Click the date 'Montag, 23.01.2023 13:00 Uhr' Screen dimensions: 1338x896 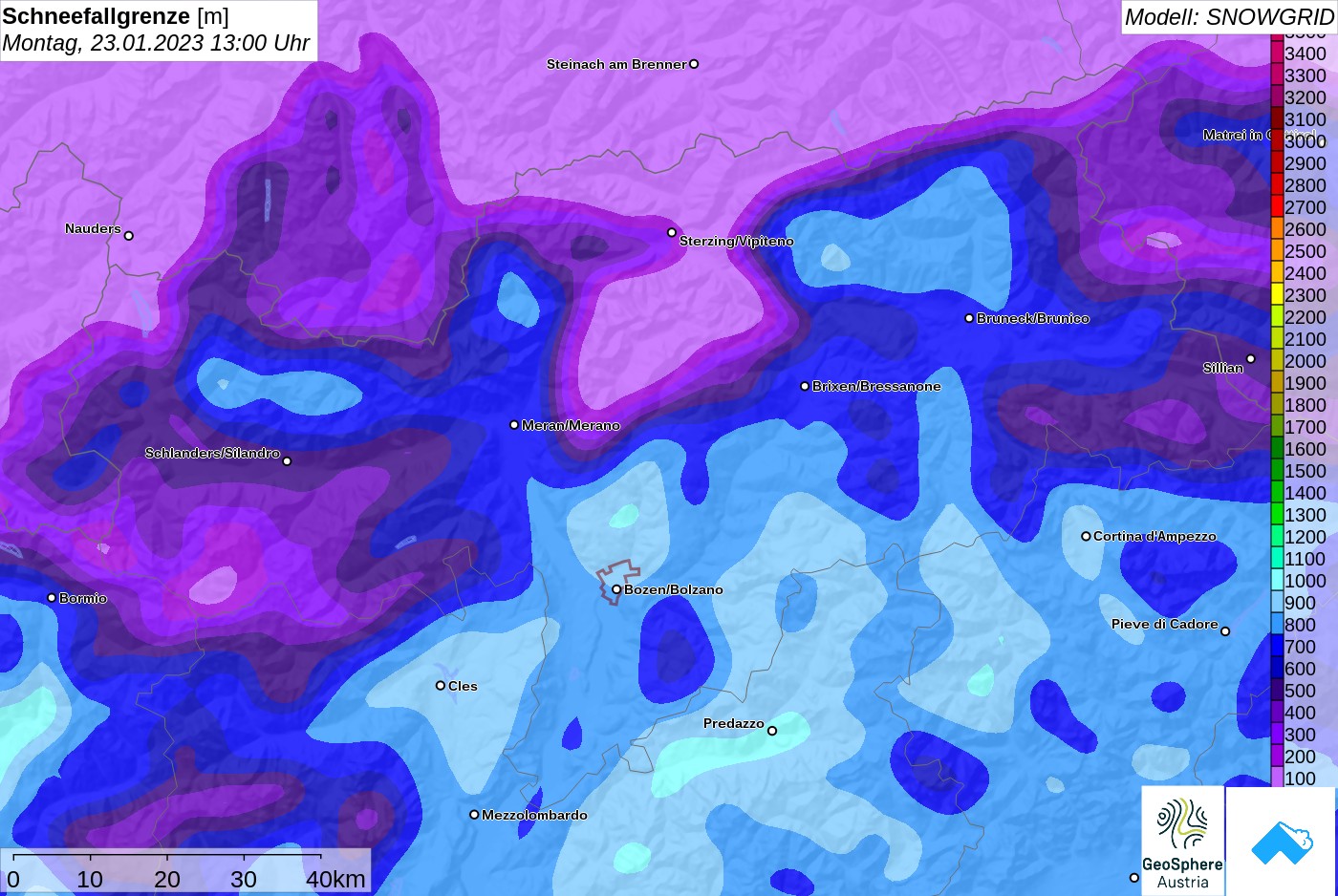point(156,43)
